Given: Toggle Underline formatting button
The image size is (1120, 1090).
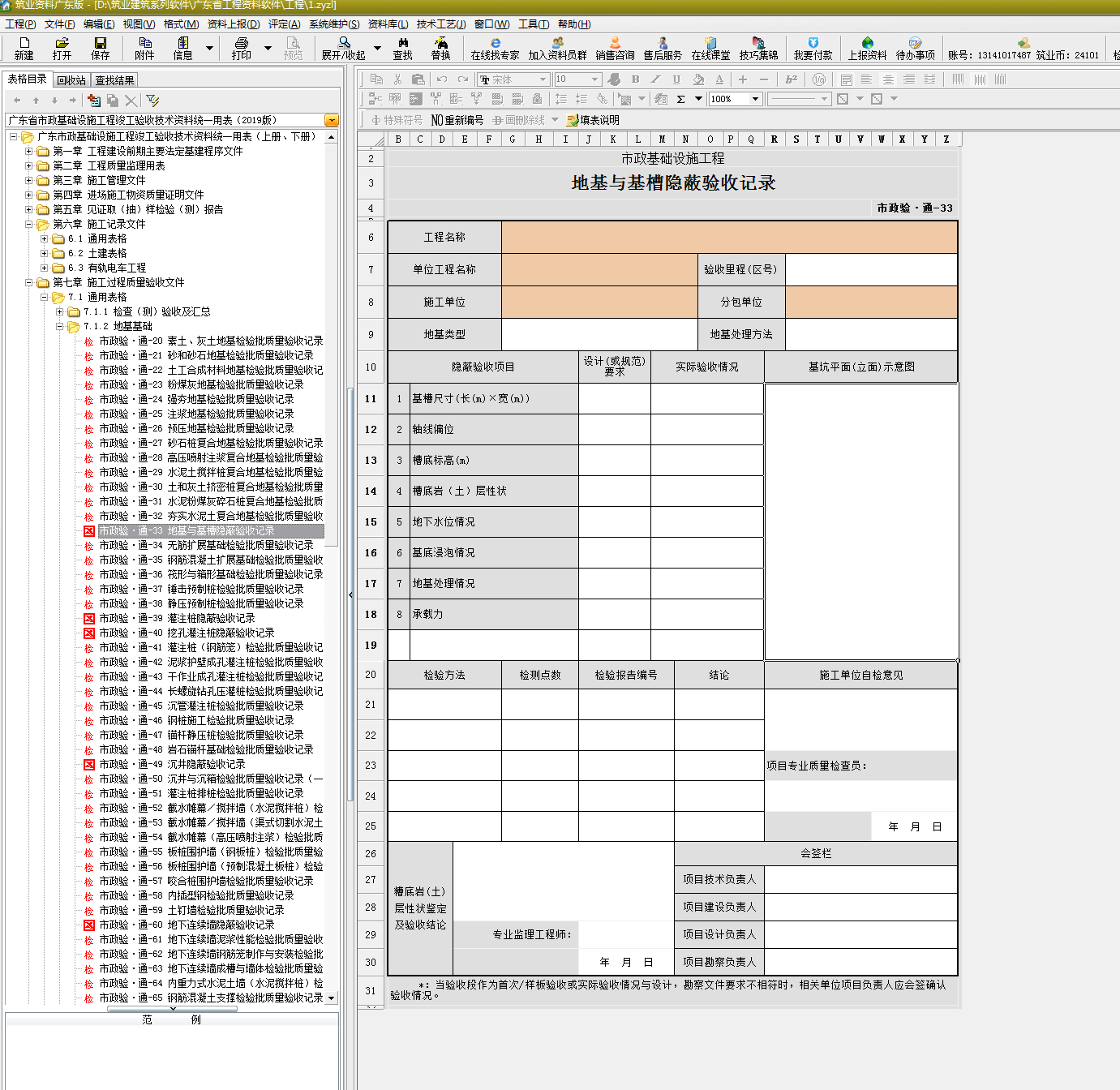Looking at the screenshot, I should (x=676, y=79).
